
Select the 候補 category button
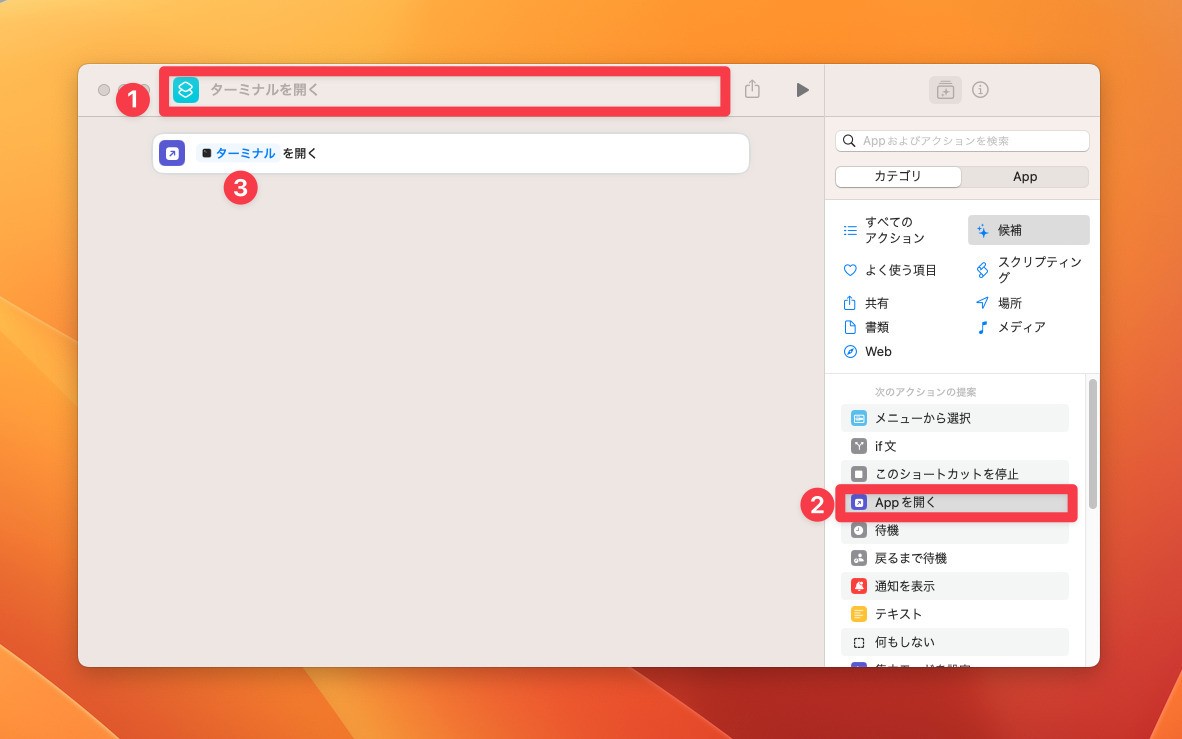coord(1028,229)
